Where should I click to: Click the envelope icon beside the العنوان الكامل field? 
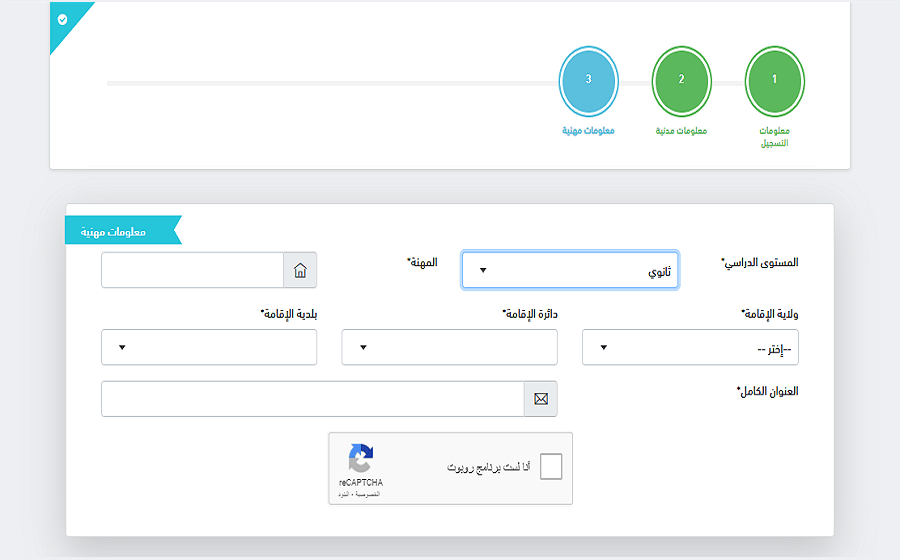541,399
